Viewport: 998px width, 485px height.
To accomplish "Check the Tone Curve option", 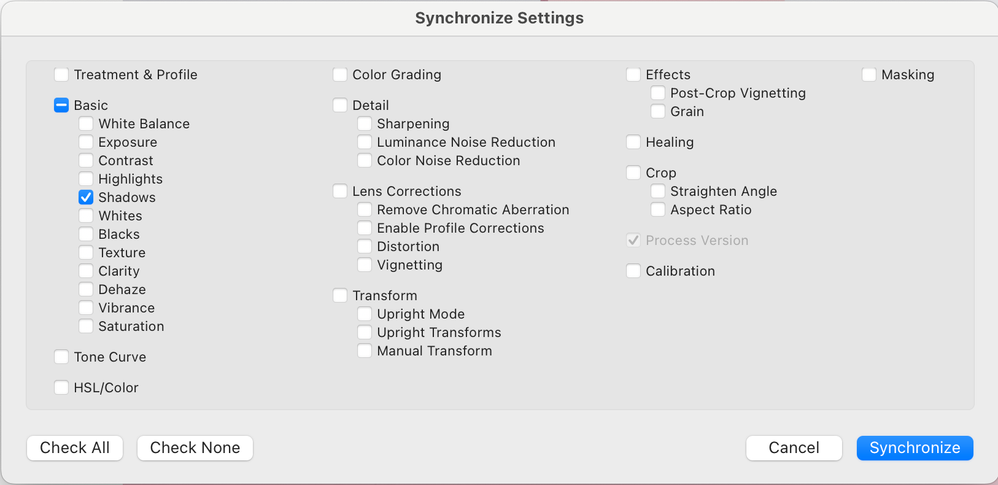I will (x=62, y=357).
